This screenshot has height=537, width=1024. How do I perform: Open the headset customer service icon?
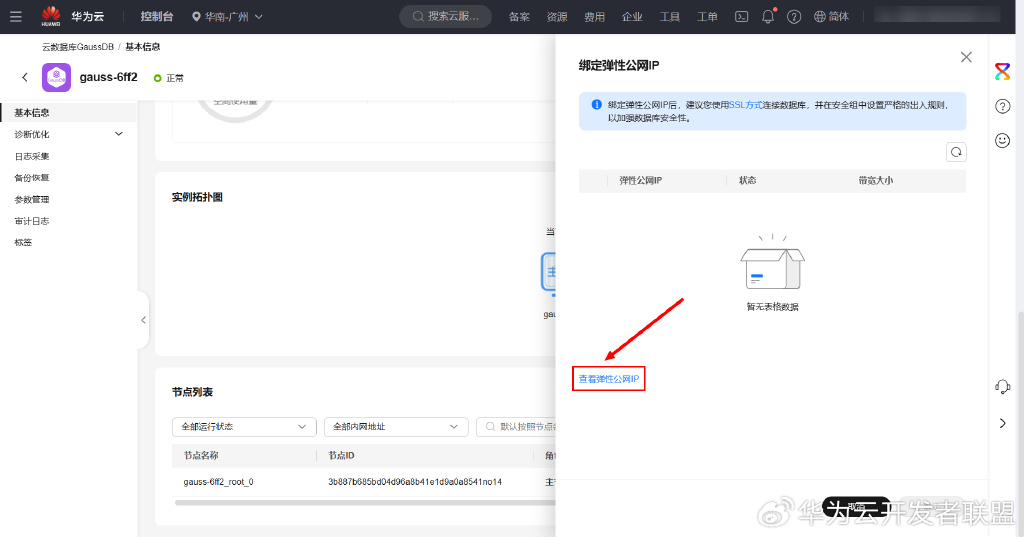(1002, 387)
